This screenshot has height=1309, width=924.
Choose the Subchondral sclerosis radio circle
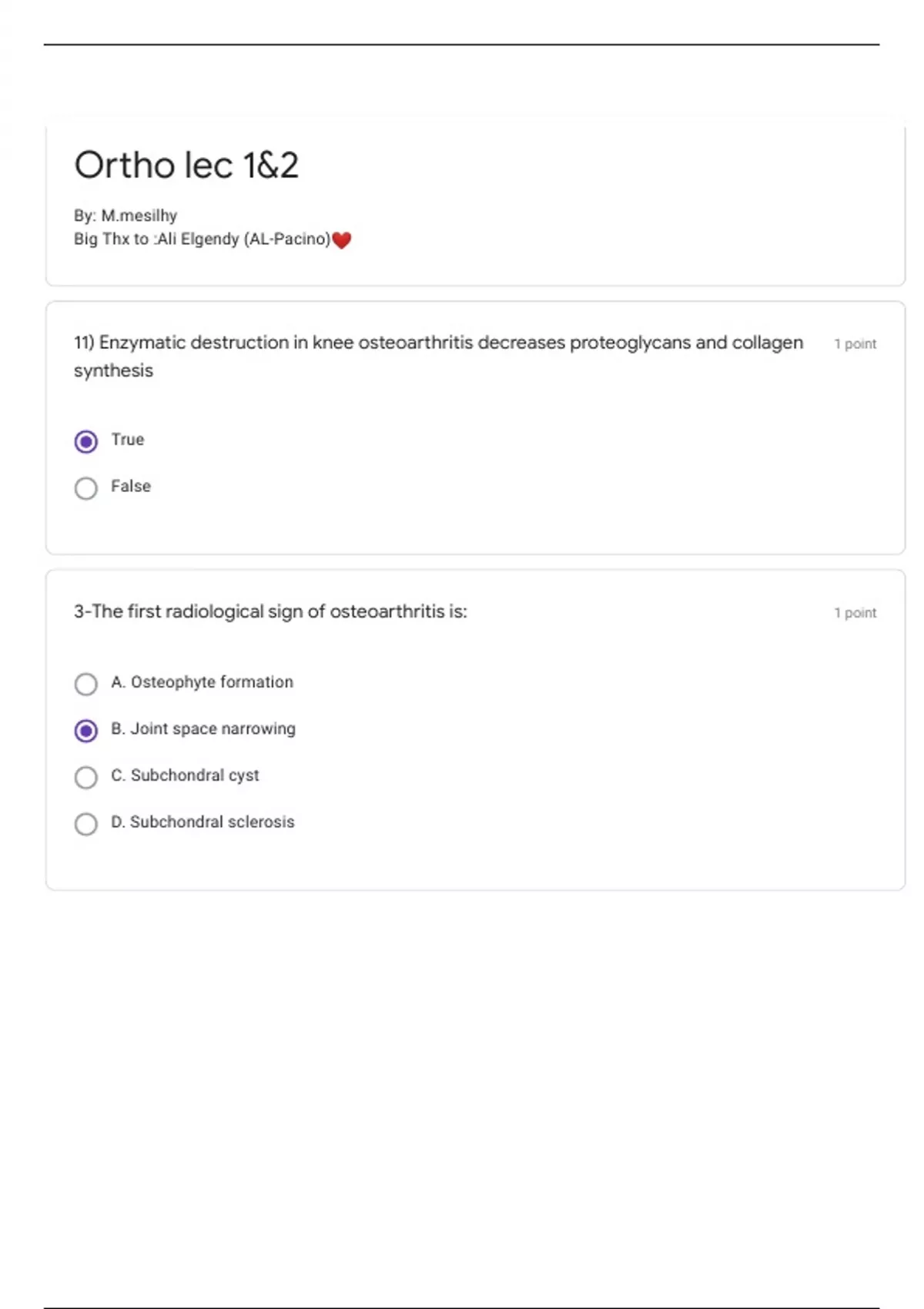click(x=86, y=824)
